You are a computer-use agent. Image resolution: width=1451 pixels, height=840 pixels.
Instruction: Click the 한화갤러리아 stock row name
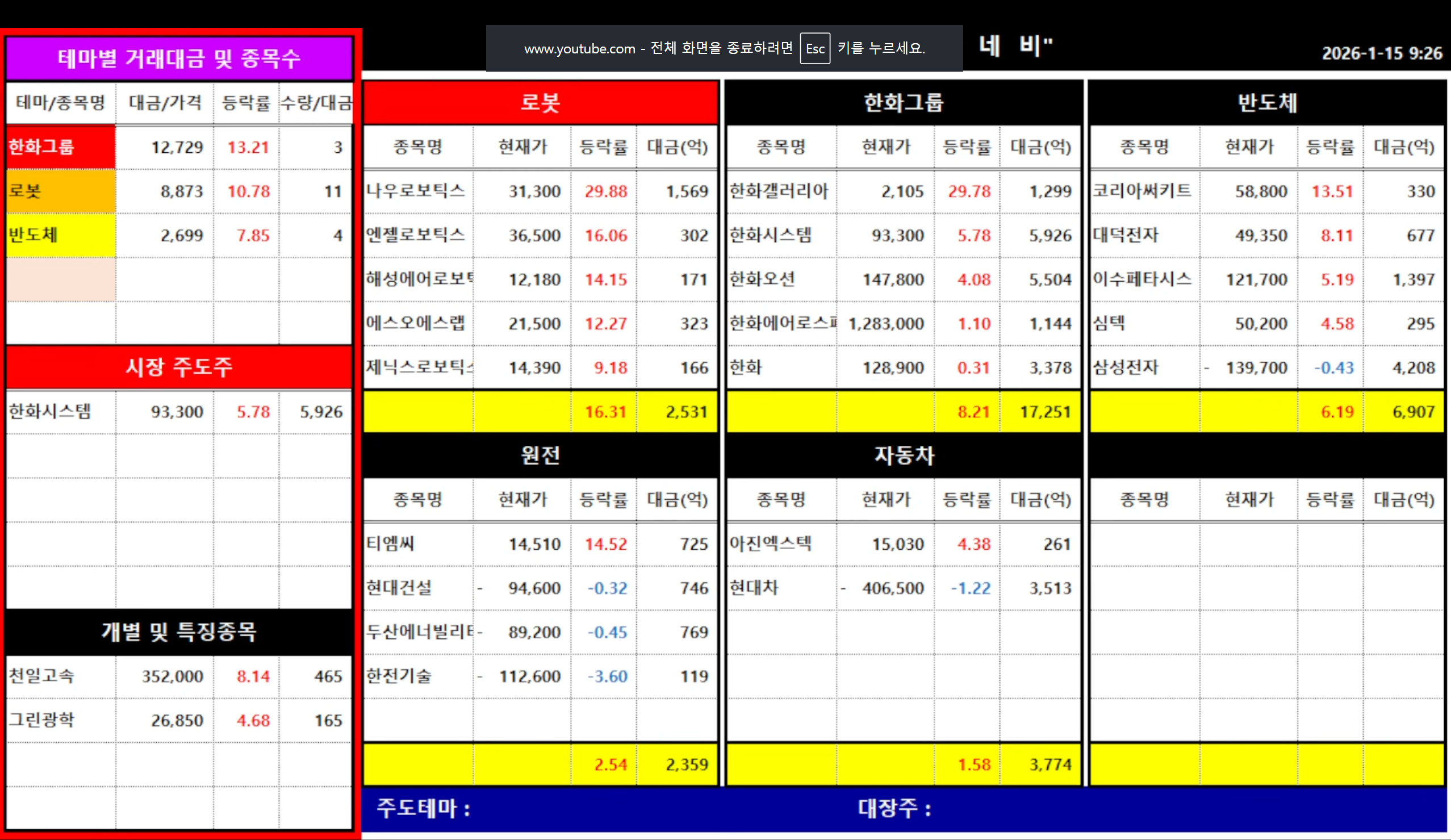pos(779,191)
